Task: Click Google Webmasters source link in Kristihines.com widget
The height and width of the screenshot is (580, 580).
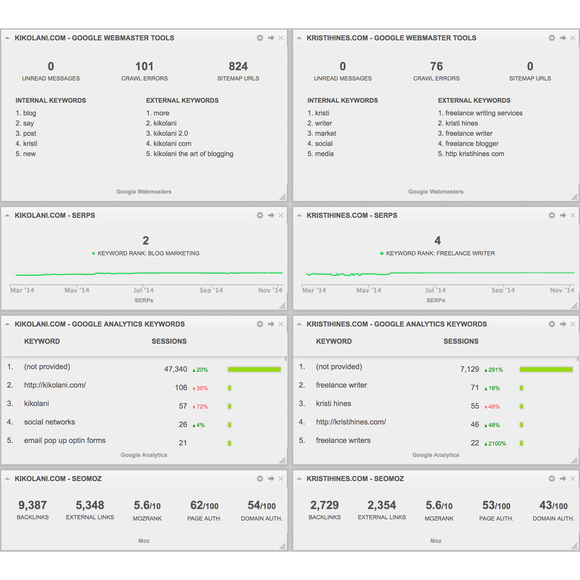Action: [436, 192]
